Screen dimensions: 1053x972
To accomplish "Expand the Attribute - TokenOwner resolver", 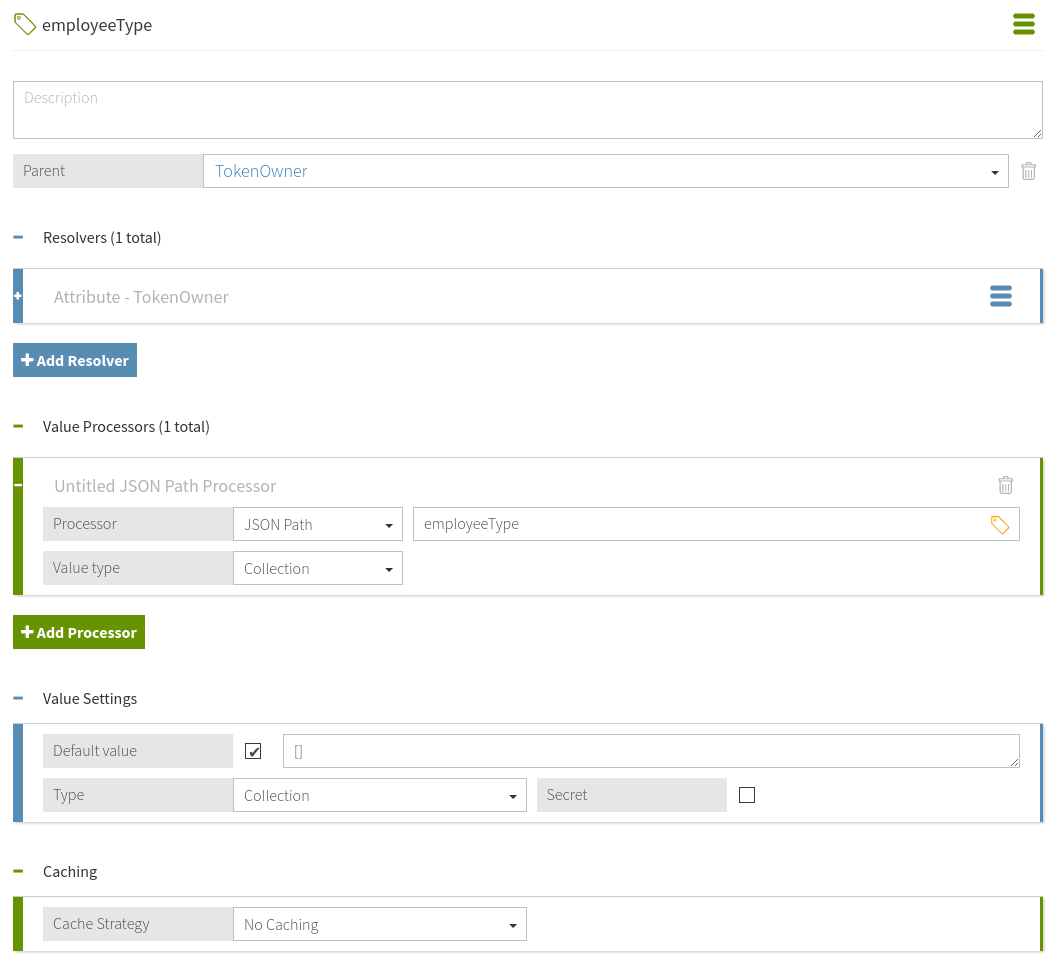I will pyautogui.click(x=18, y=296).
